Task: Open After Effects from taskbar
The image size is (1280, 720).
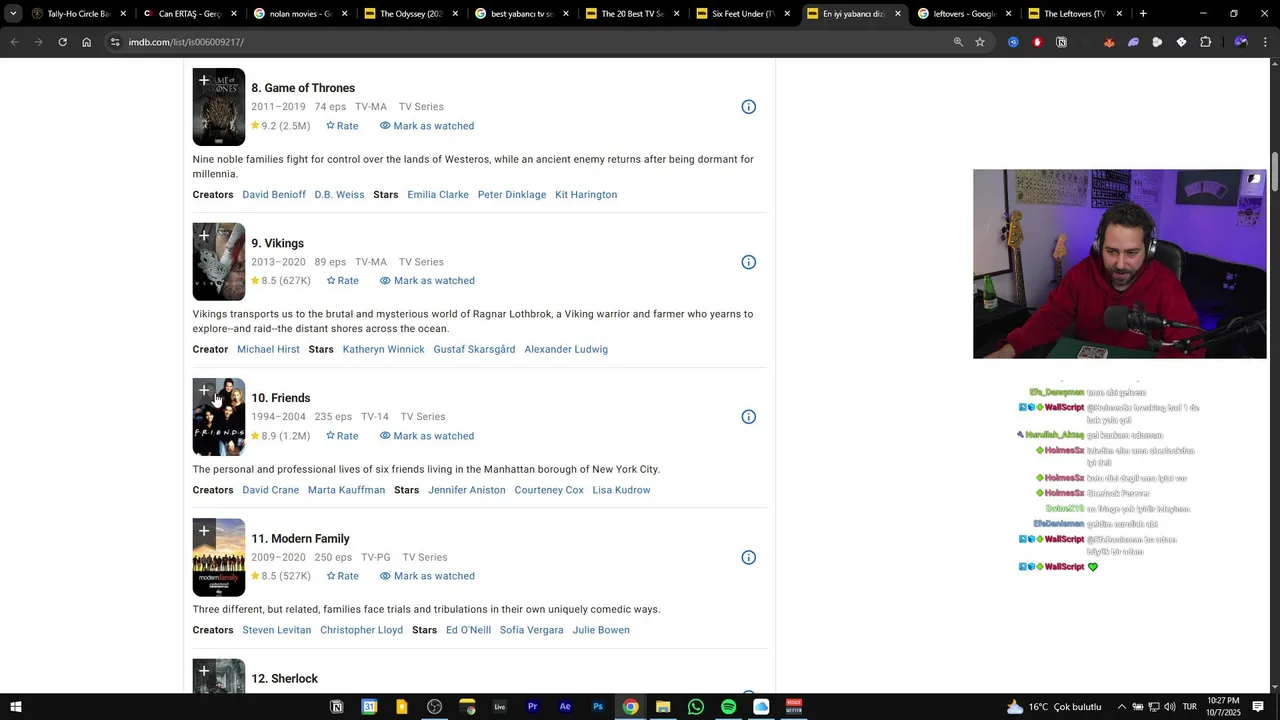Action: click(x=565, y=707)
